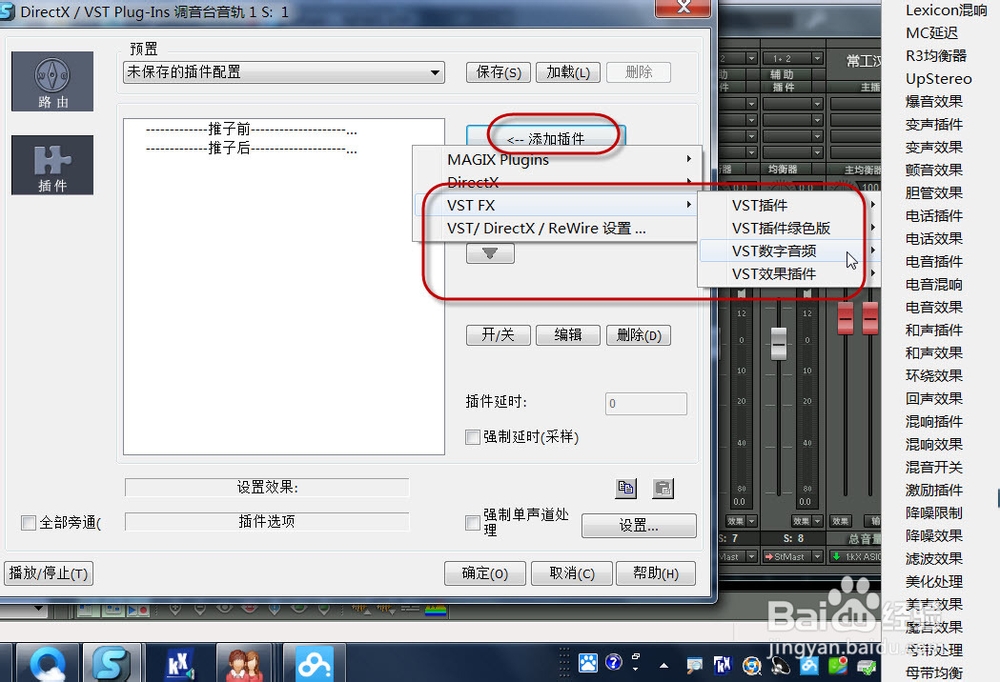Launch the kX audio driver from taskbar
The image size is (1000, 682).
[x=179, y=662]
